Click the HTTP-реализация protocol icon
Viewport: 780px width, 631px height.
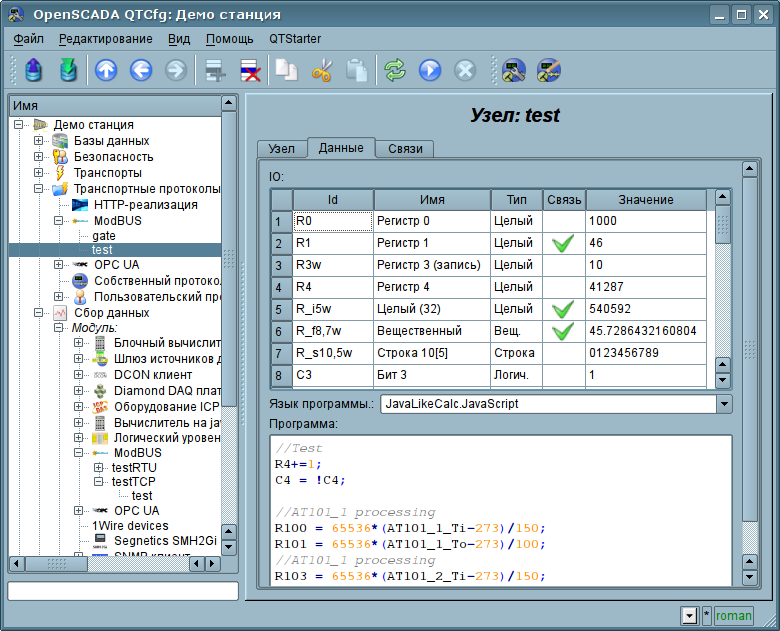click(x=80, y=205)
